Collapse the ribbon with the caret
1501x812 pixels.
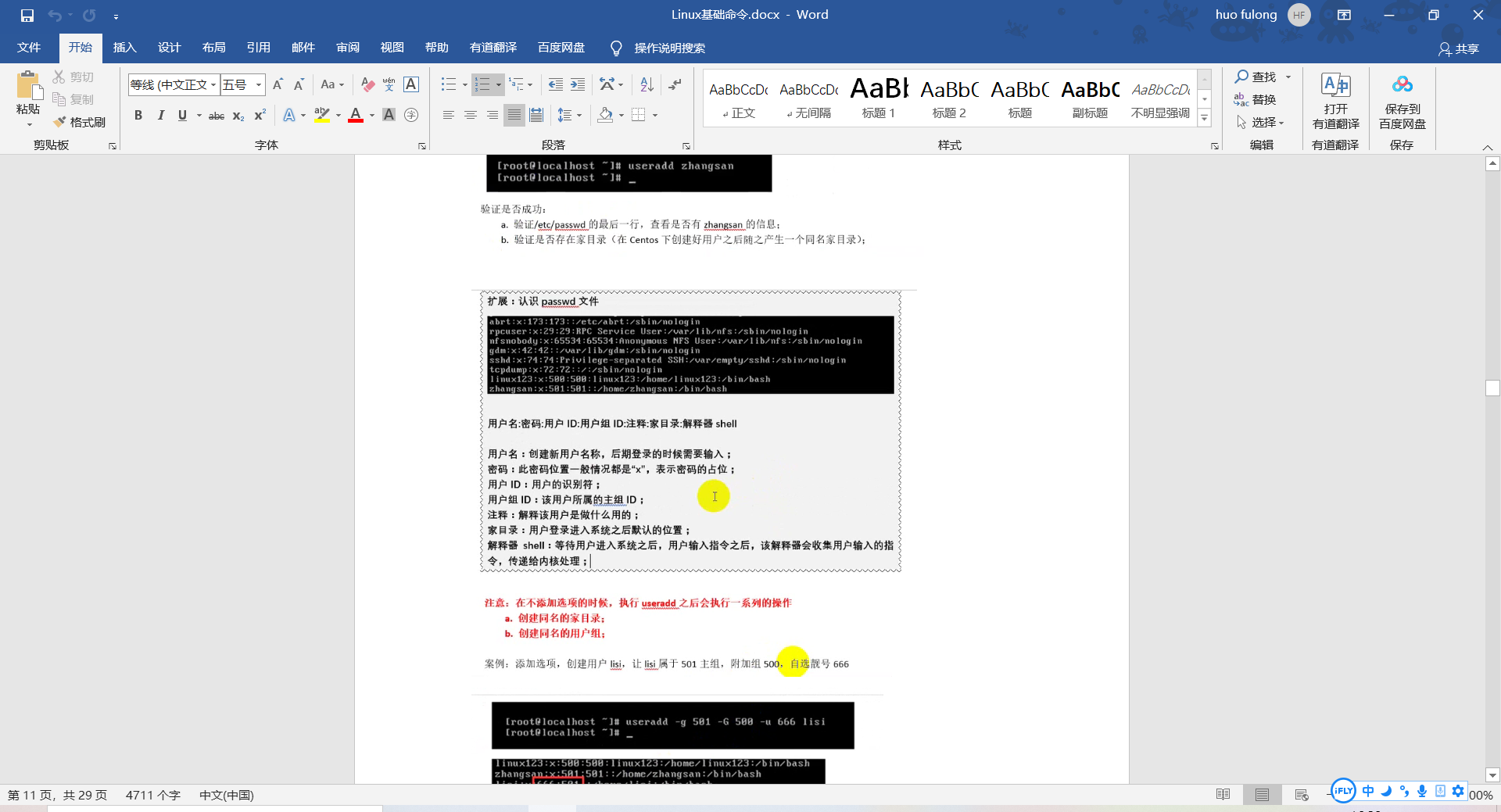(1488, 148)
